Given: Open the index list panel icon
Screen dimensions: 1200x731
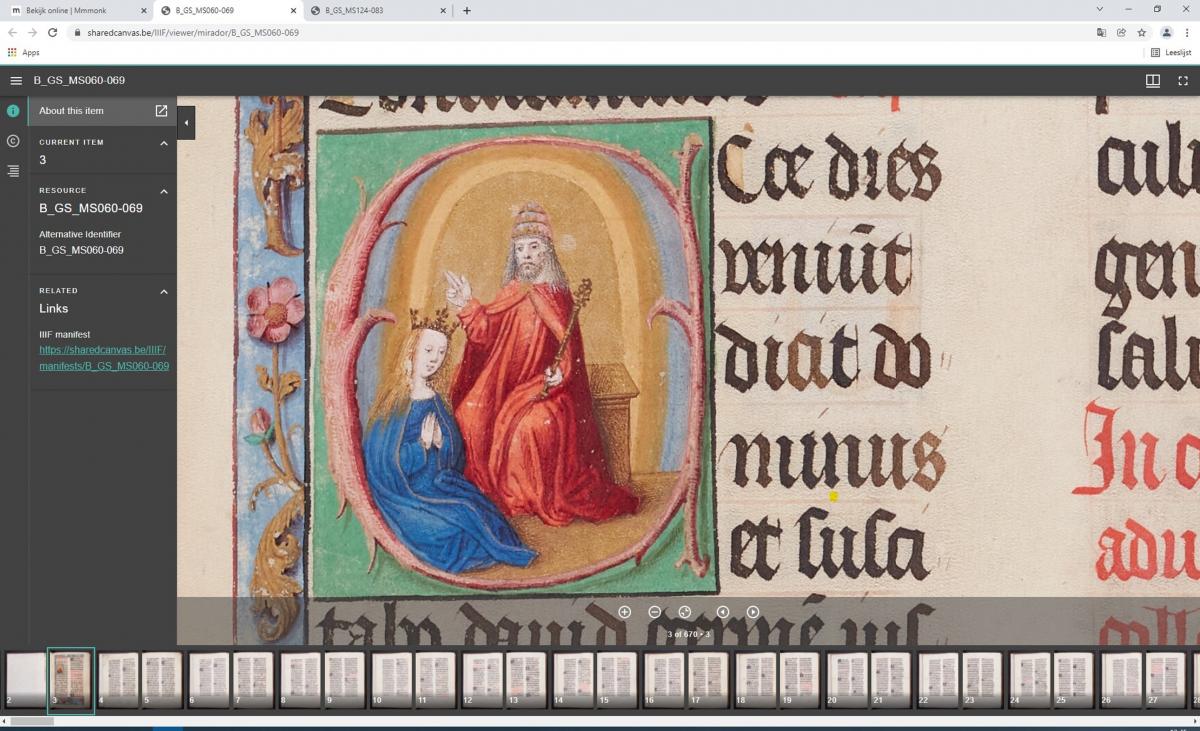Looking at the screenshot, I should [13, 171].
